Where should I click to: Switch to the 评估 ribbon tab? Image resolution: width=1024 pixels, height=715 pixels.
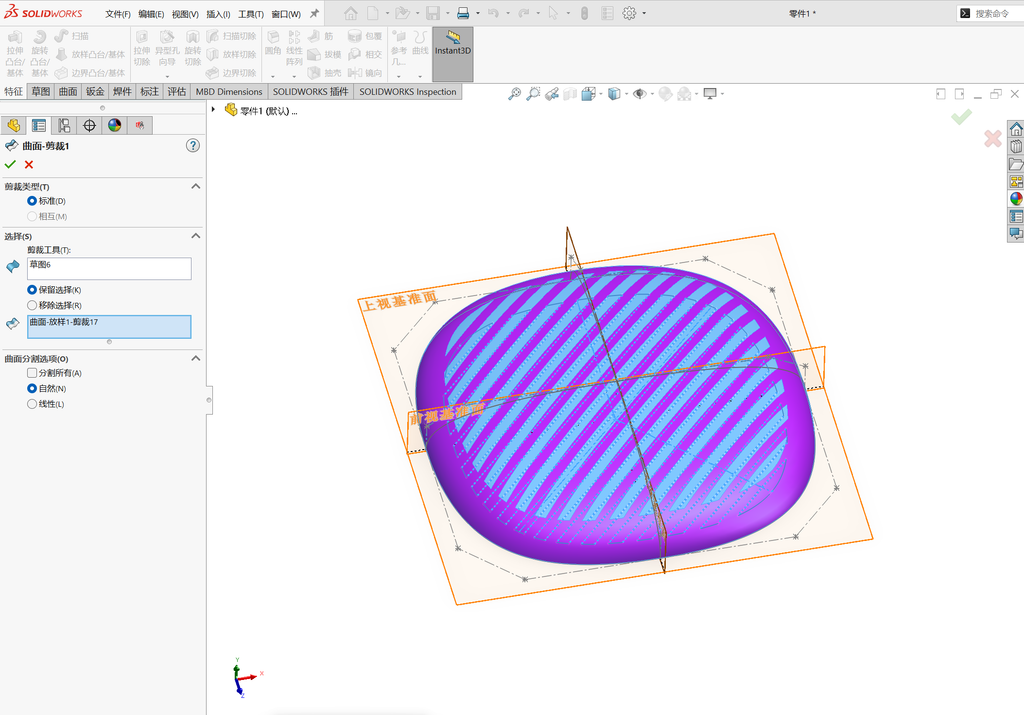[176, 92]
